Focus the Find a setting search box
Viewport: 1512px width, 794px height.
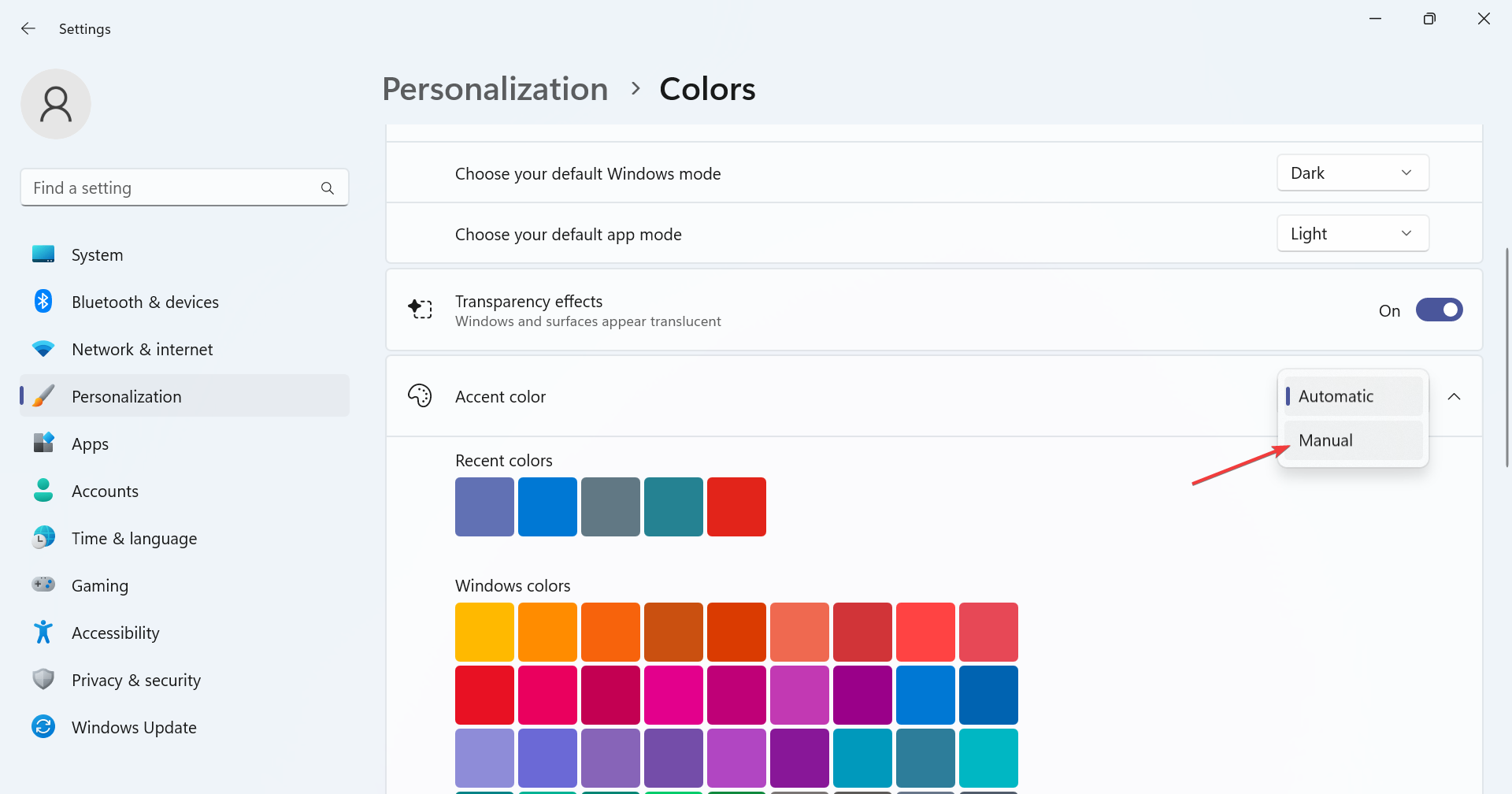point(184,187)
